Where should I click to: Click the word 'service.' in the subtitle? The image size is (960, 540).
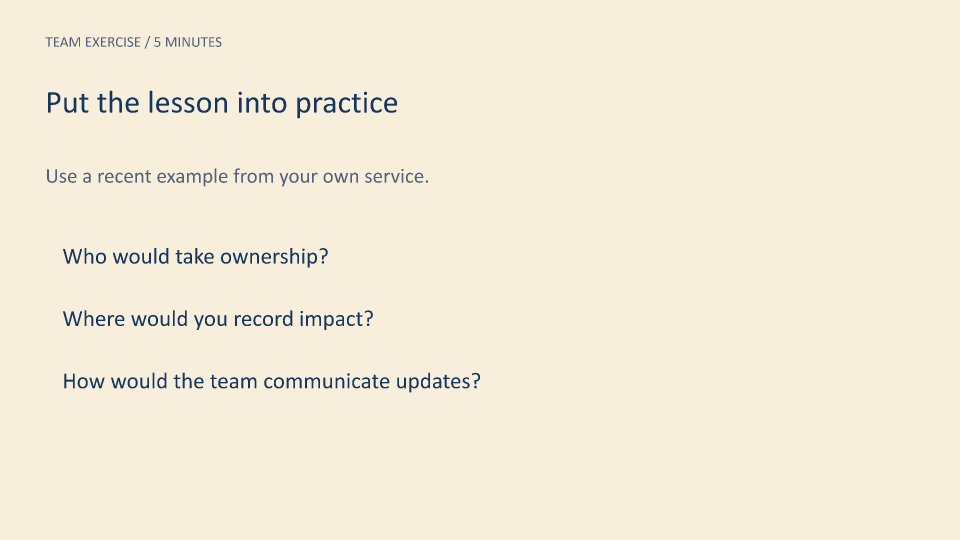click(x=397, y=176)
